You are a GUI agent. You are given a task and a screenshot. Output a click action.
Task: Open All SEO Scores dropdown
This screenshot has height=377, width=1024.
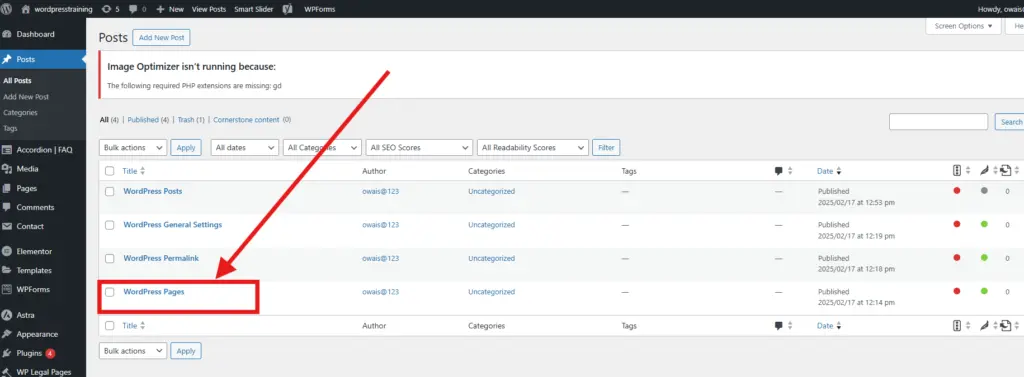[419, 148]
